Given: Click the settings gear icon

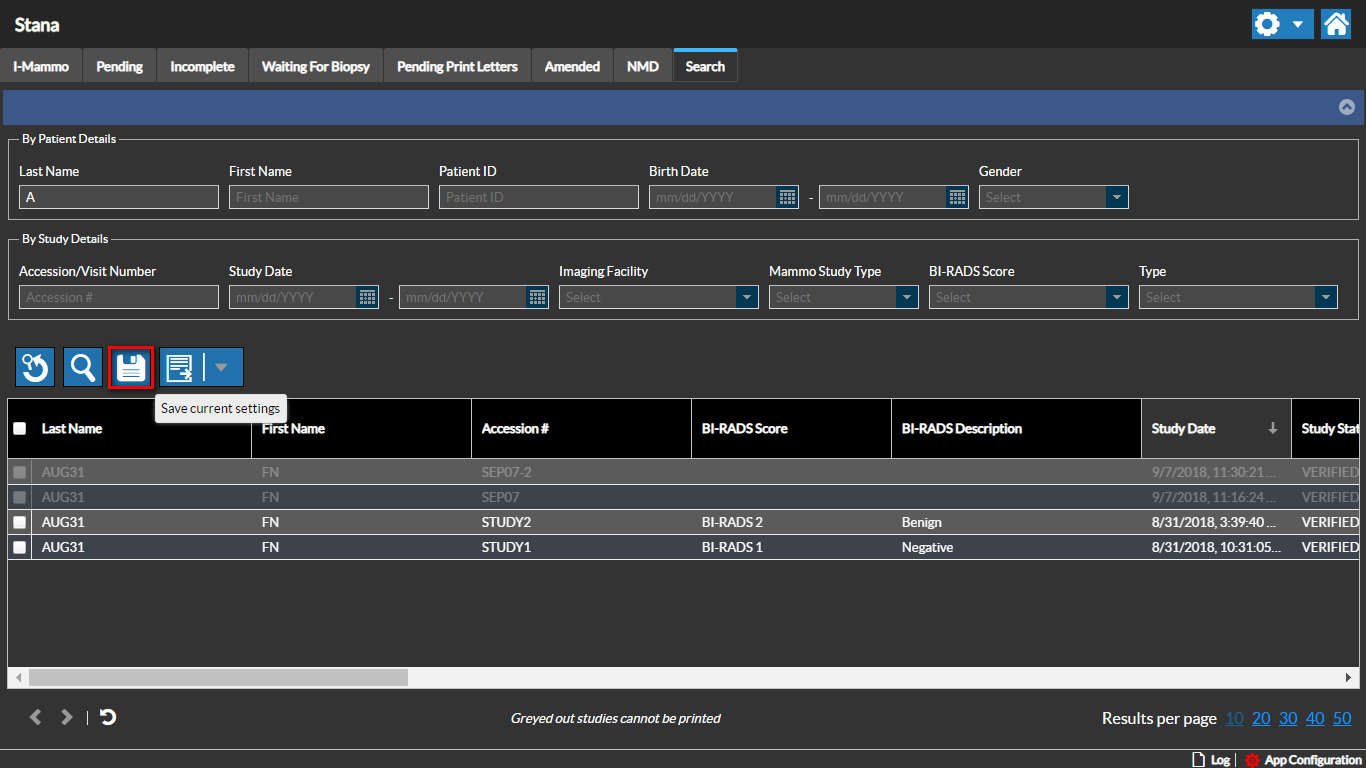Looking at the screenshot, I should tap(1268, 24).
